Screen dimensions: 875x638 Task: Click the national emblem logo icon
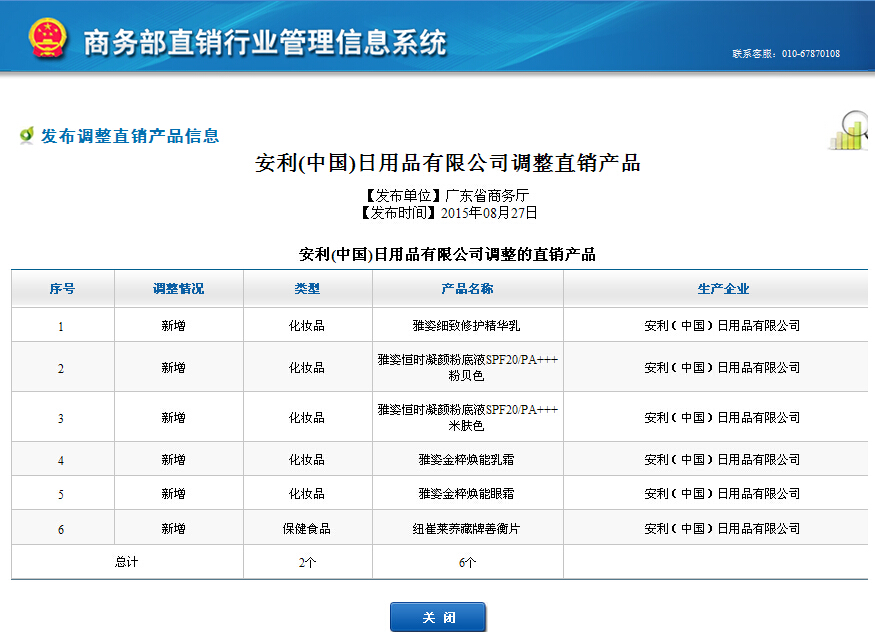click(46, 39)
